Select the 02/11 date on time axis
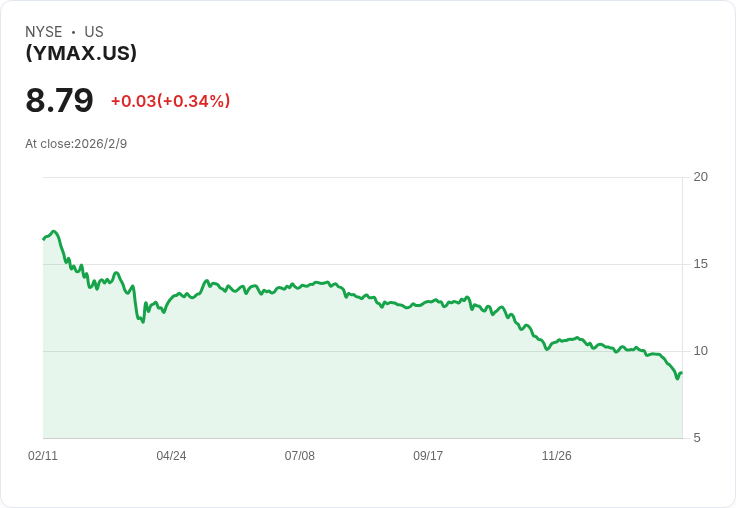The image size is (736, 508). point(43,456)
